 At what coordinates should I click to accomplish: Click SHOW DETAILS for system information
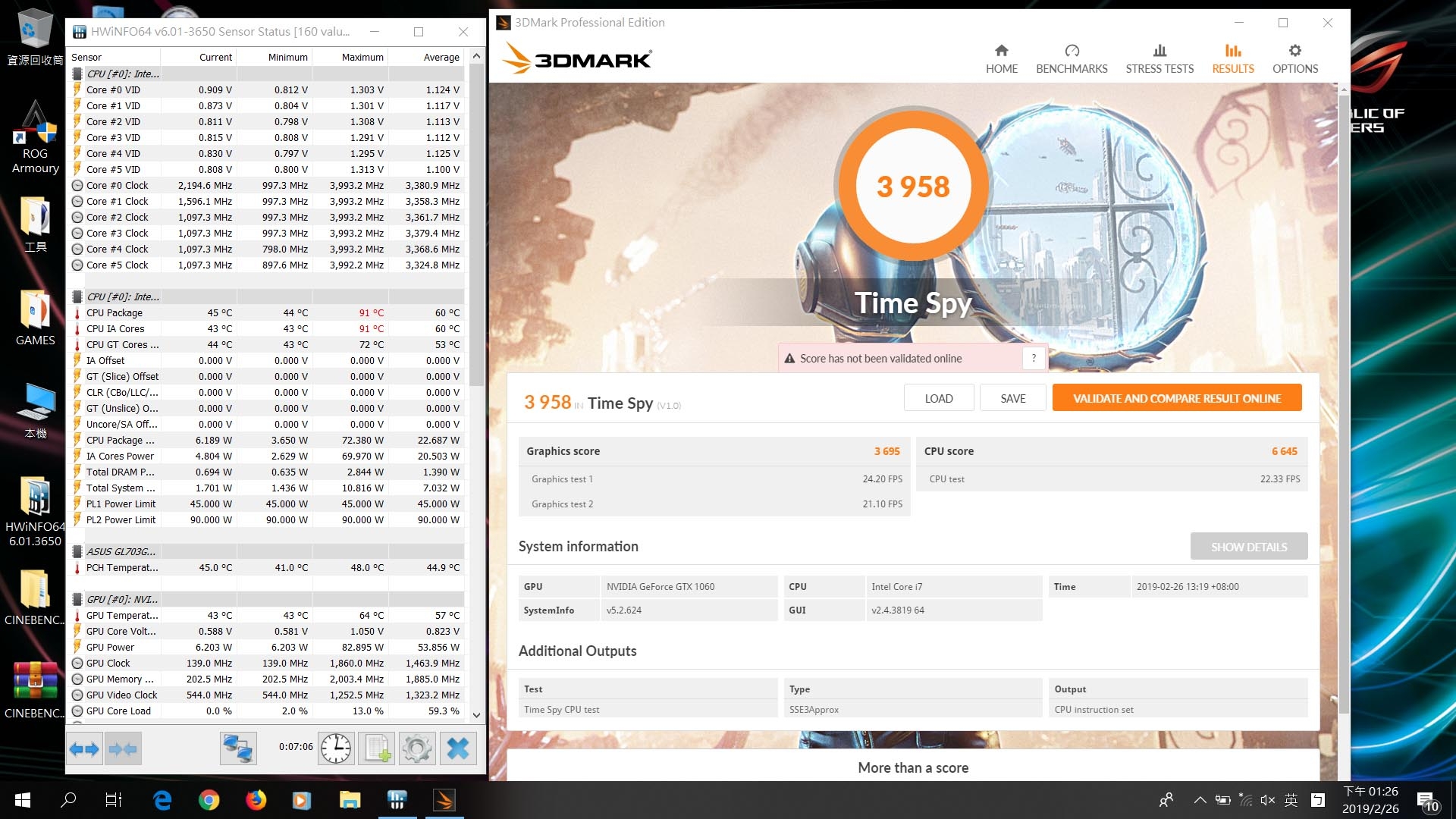(x=1248, y=547)
